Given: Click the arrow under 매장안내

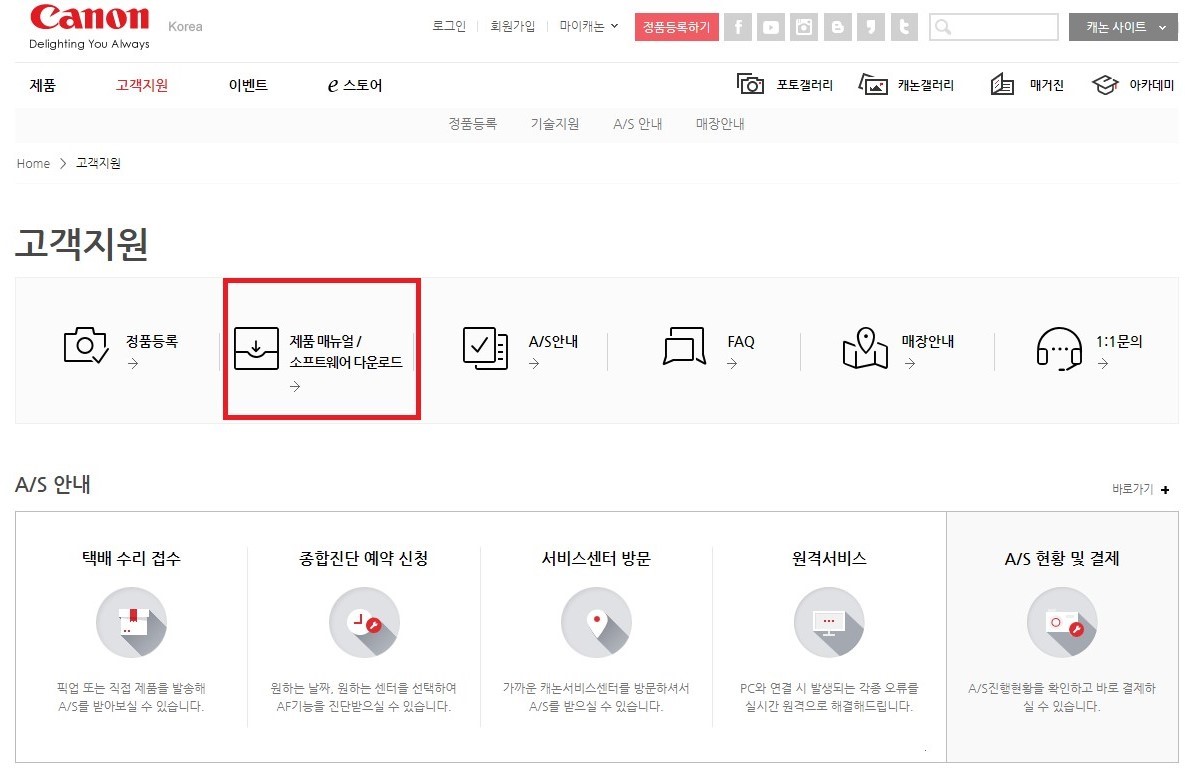Looking at the screenshot, I should (x=909, y=364).
